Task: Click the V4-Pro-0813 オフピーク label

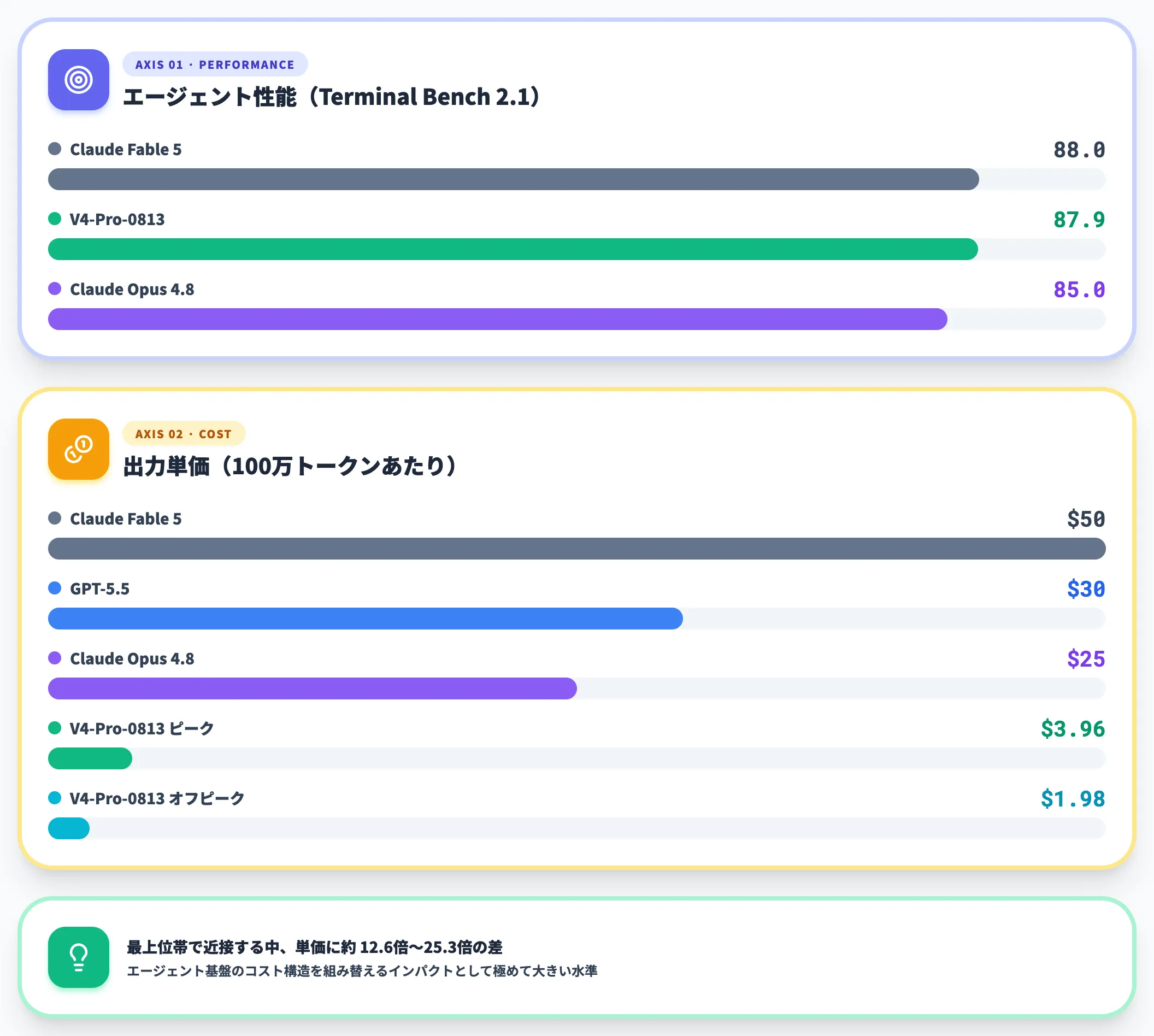Action: (x=157, y=799)
